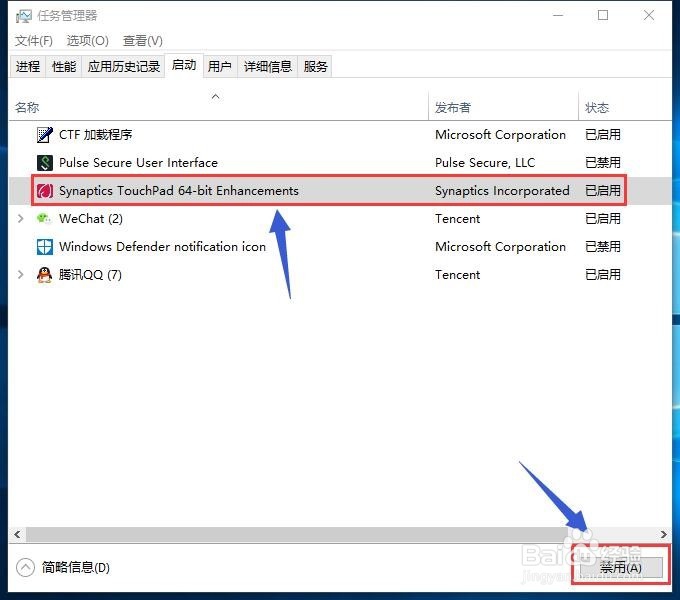680x600 pixels.
Task: Select the 腾讯QQ (7) entry text
Action: click(x=90, y=275)
